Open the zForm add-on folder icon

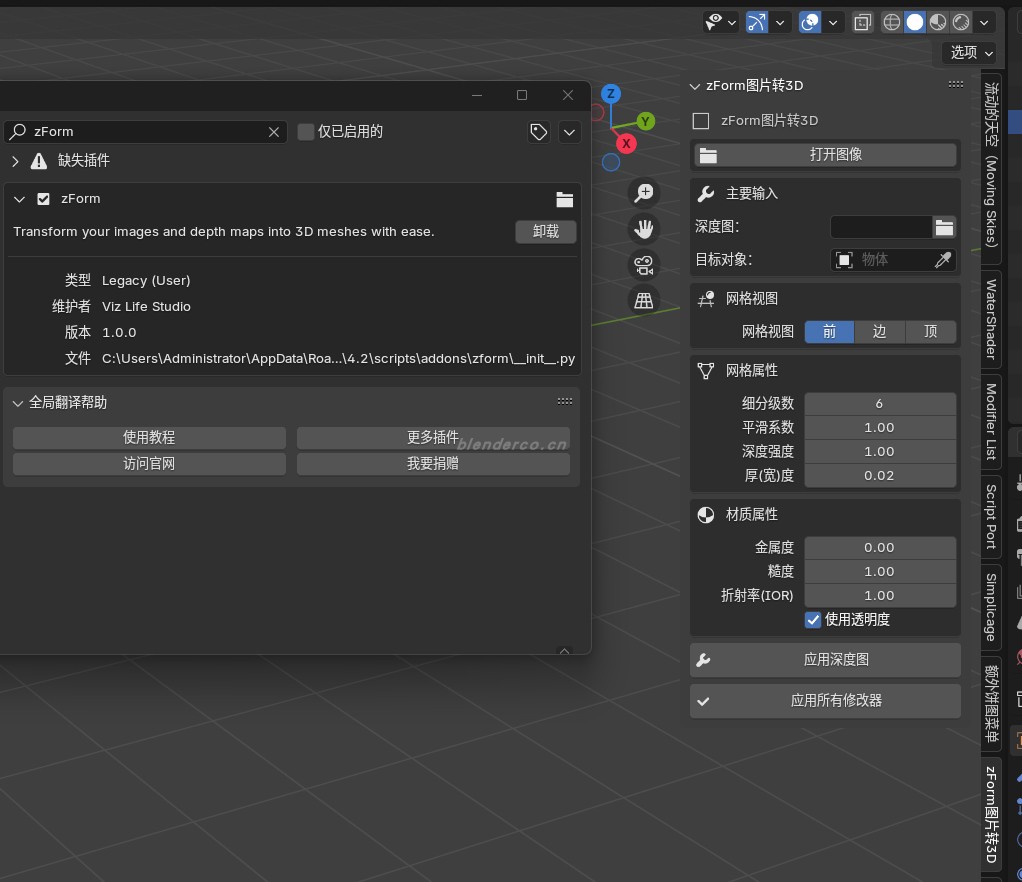564,199
